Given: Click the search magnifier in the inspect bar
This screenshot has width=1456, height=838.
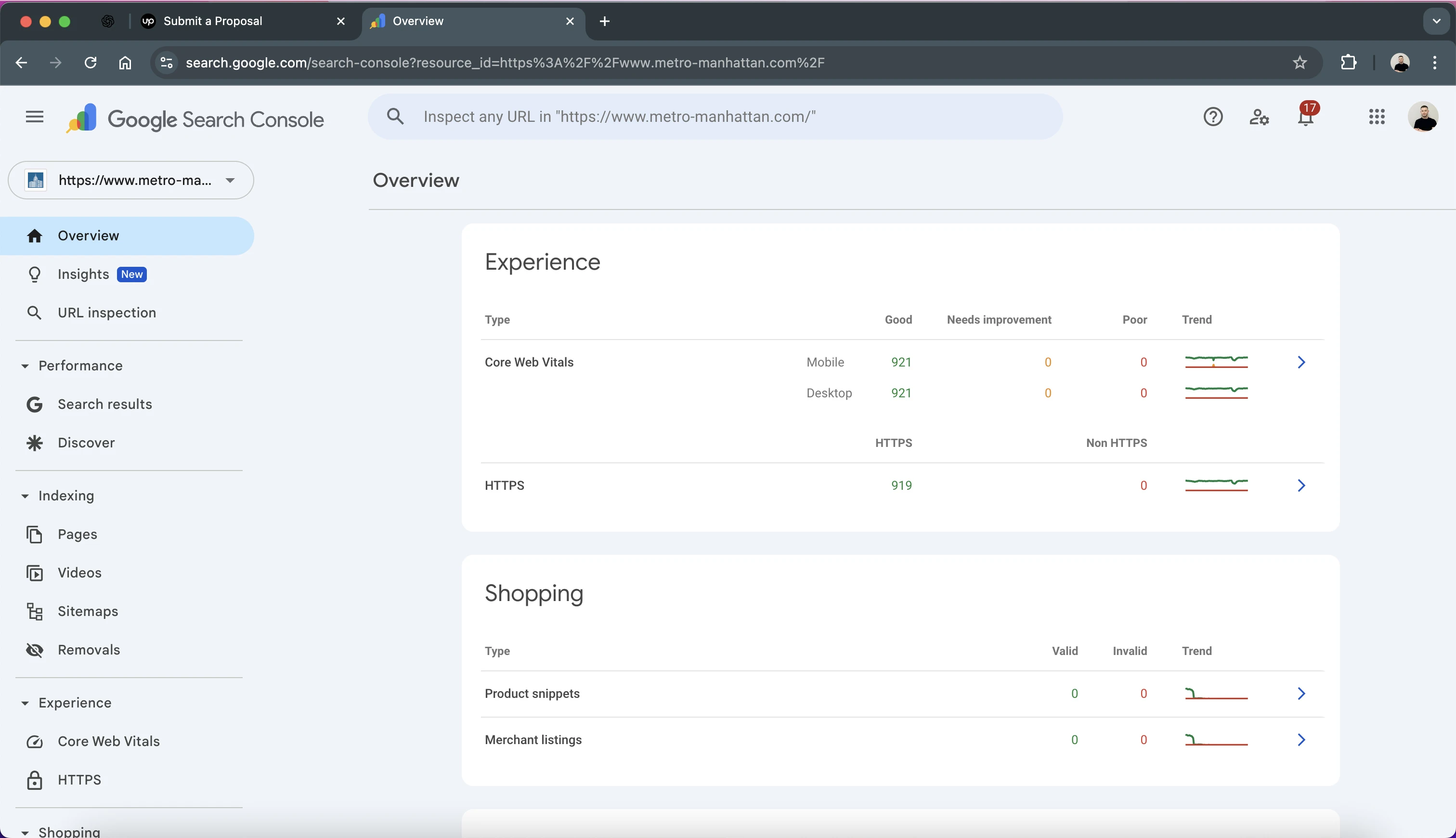Looking at the screenshot, I should [395, 116].
